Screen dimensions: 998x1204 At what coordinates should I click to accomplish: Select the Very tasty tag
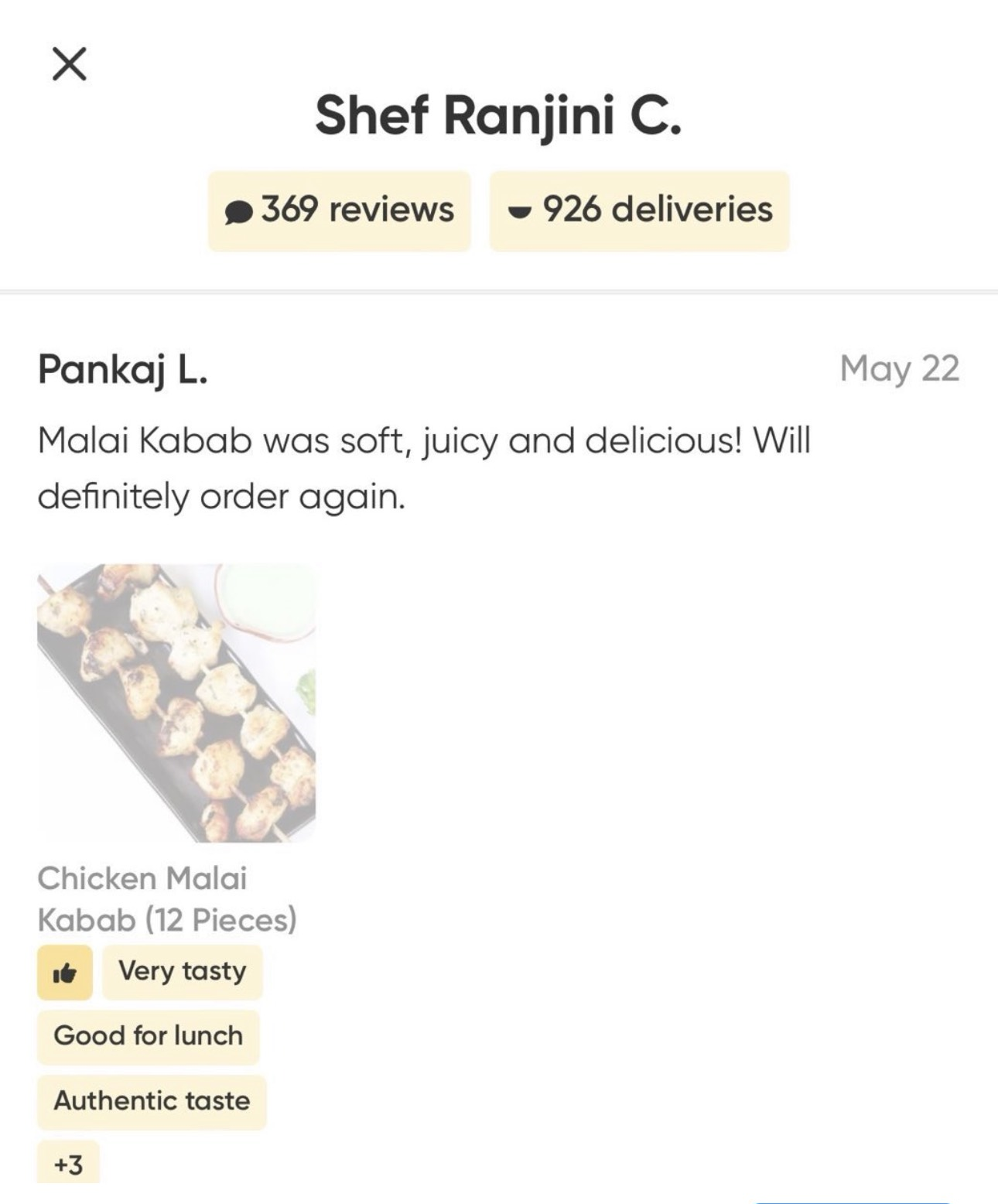point(183,972)
